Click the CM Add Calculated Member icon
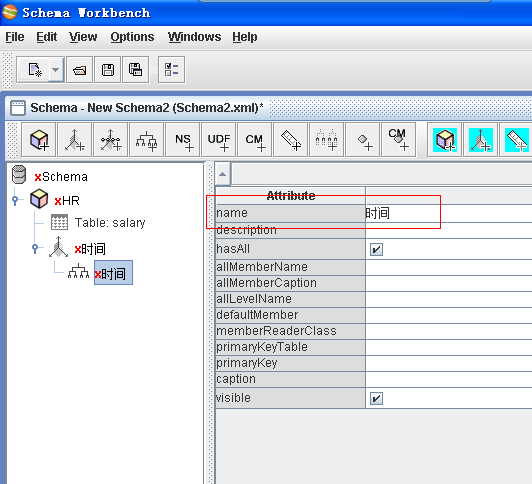Image resolution: width=532 pixels, height=484 pixels. coord(254,140)
